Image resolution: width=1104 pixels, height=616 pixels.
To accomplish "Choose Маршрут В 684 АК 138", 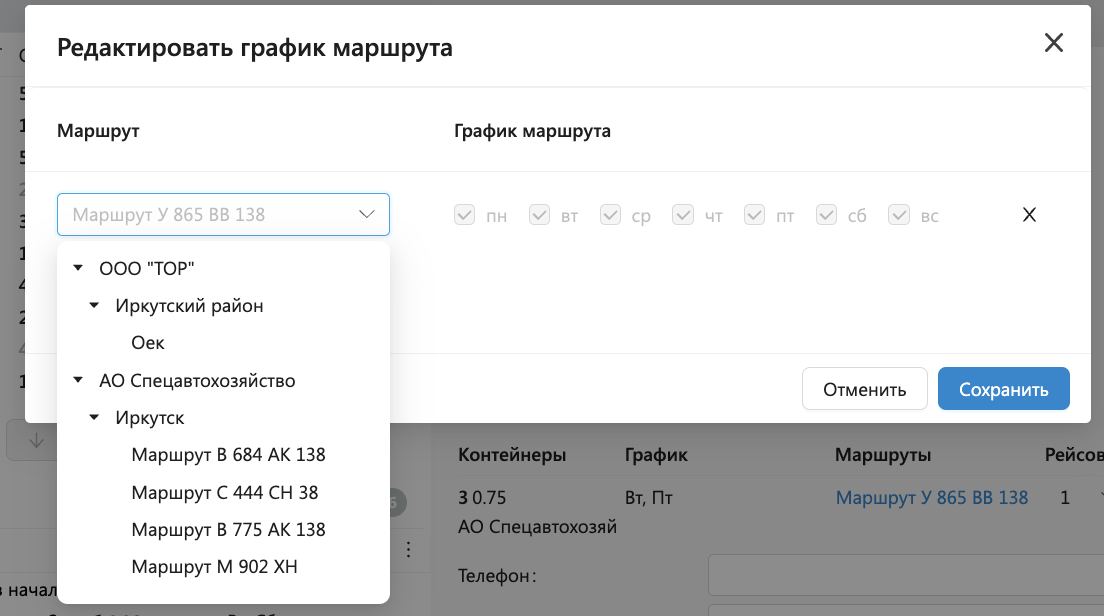I will (228, 455).
